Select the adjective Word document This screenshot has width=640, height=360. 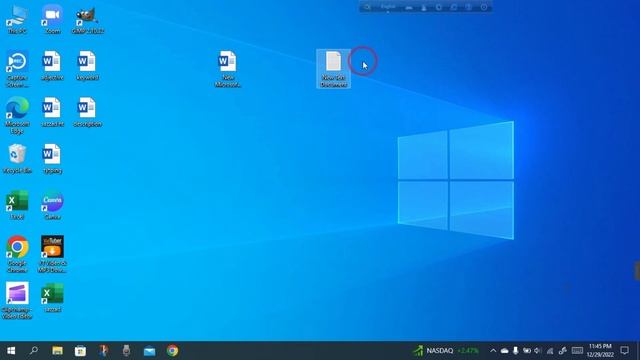pyautogui.click(x=52, y=65)
